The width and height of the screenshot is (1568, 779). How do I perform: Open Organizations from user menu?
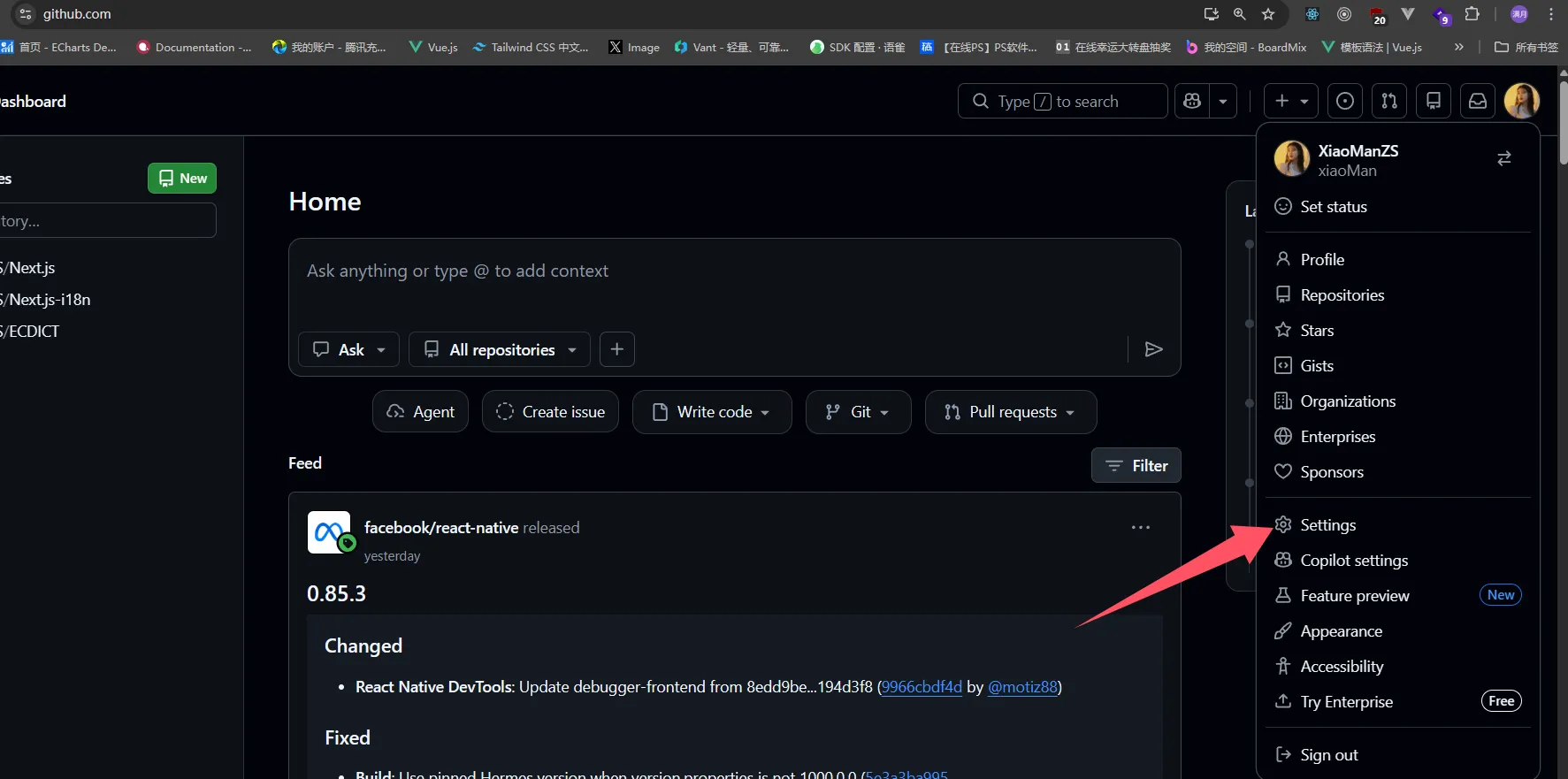(1398, 401)
